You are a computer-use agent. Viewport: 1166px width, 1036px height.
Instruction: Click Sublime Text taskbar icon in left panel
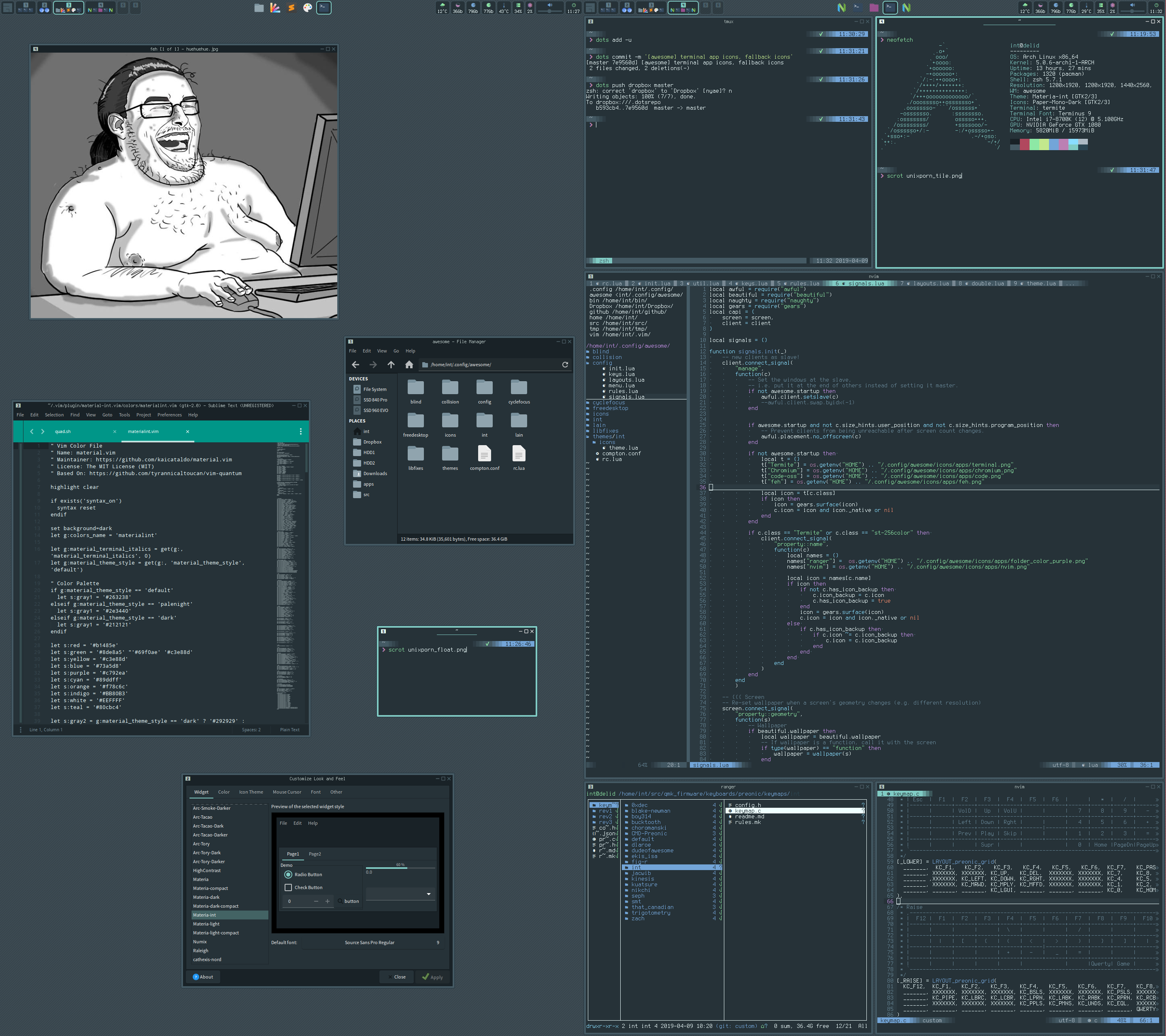click(x=291, y=7)
